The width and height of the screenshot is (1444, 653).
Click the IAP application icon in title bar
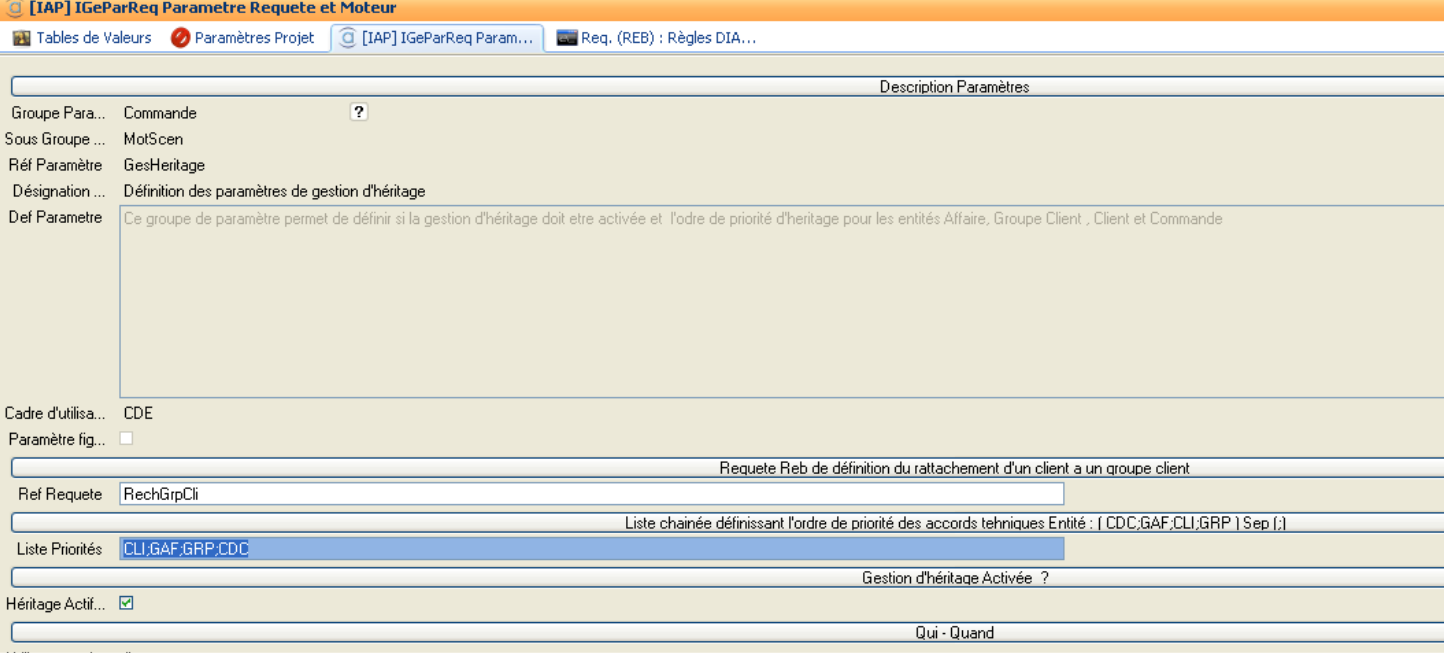click(x=15, y=9)
